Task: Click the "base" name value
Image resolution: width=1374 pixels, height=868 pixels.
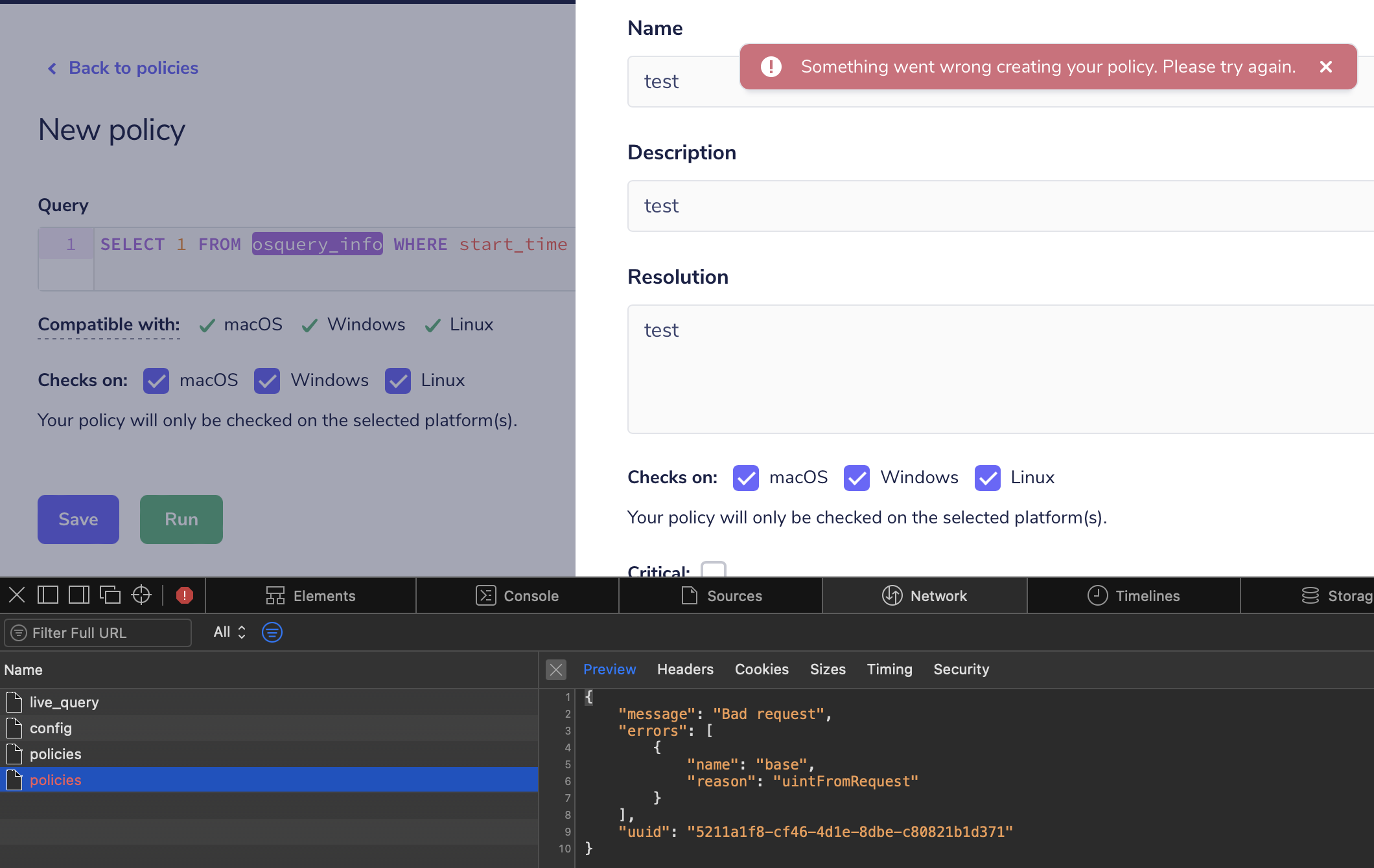Action: point(782,764)
